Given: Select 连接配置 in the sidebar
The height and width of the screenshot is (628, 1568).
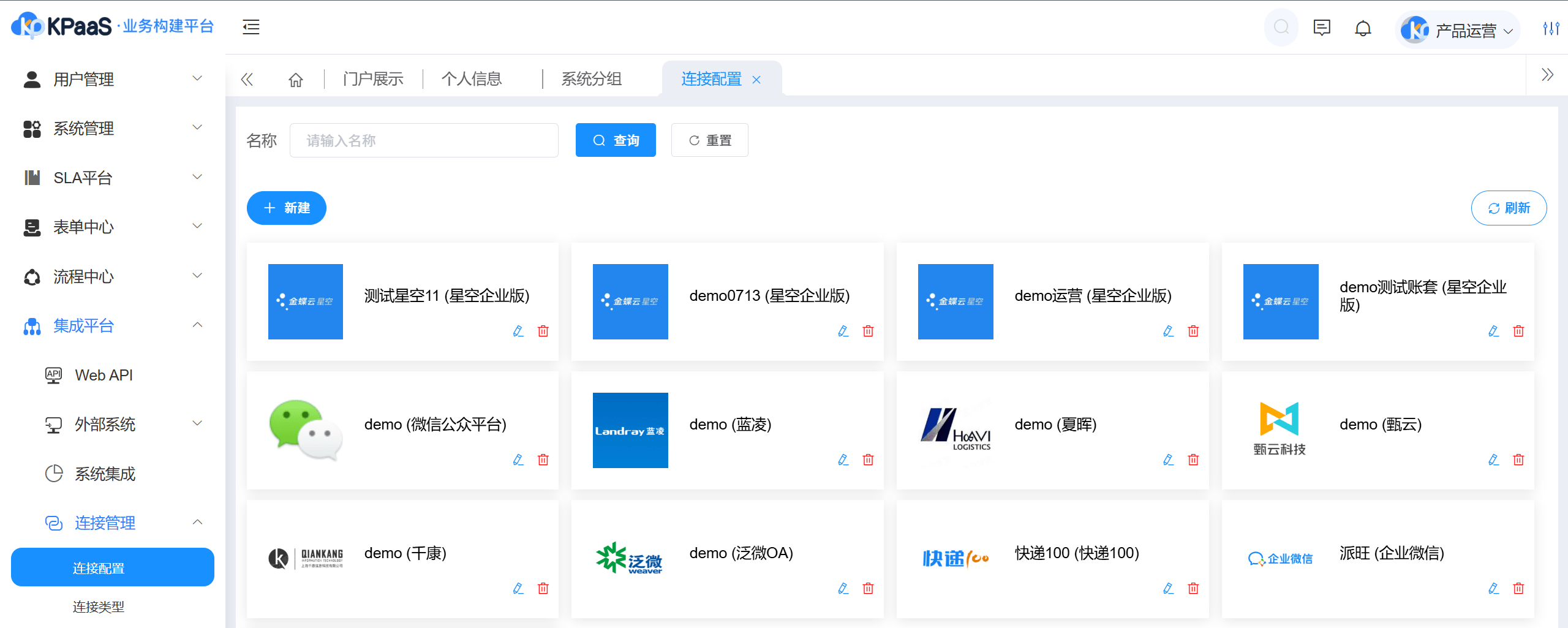Looking at the screenshot, I should tap(113, 567).
